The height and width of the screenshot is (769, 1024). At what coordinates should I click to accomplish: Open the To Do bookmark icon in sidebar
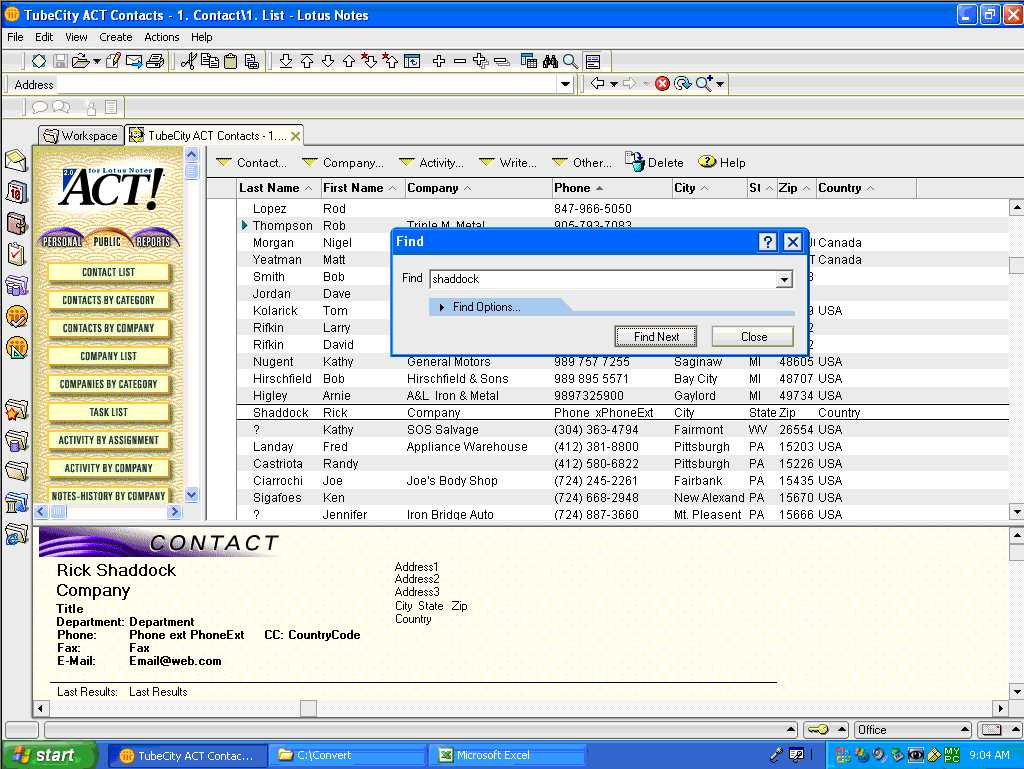coord(16,254)
